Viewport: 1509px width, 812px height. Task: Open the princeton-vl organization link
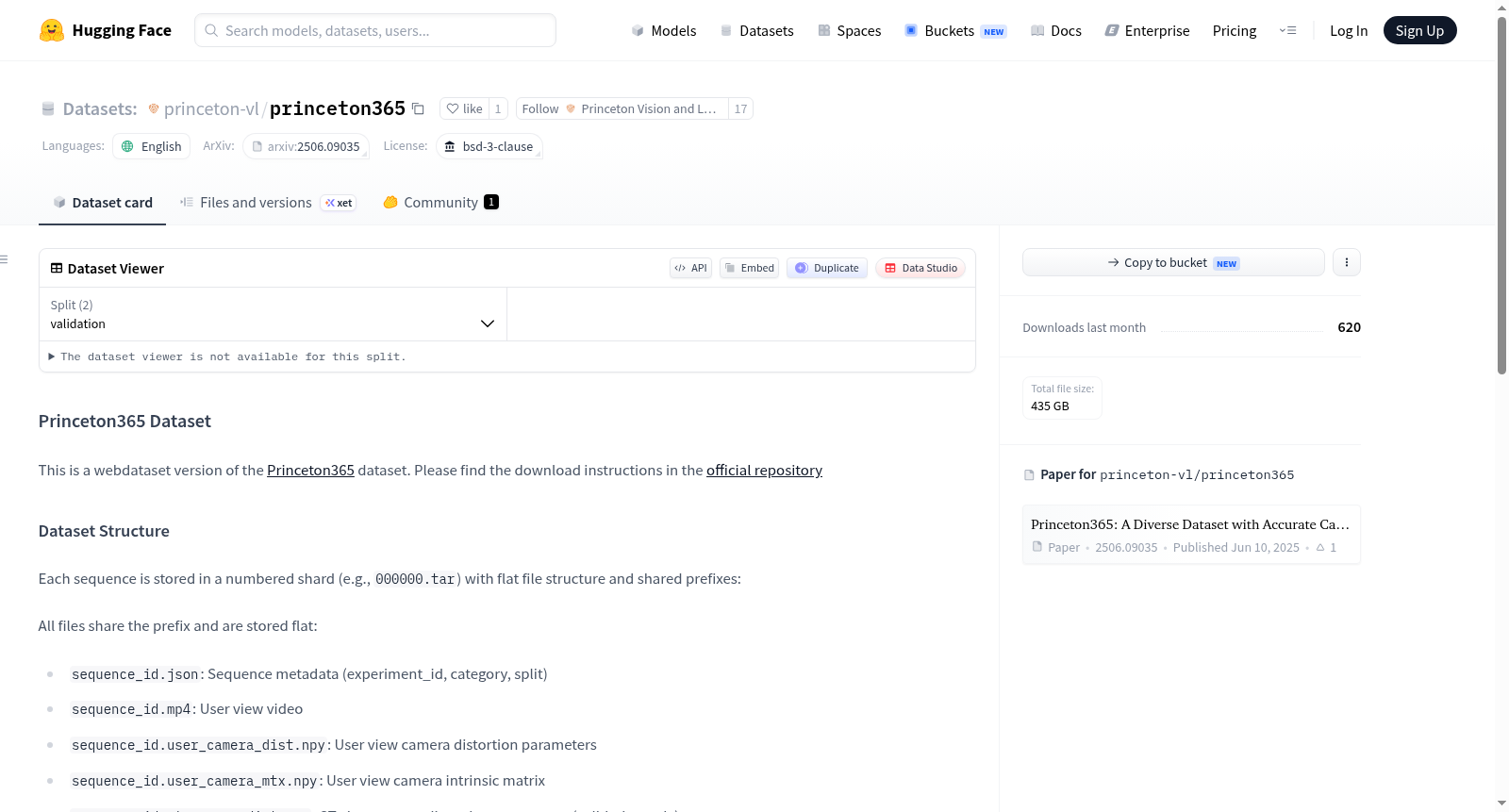211,108
